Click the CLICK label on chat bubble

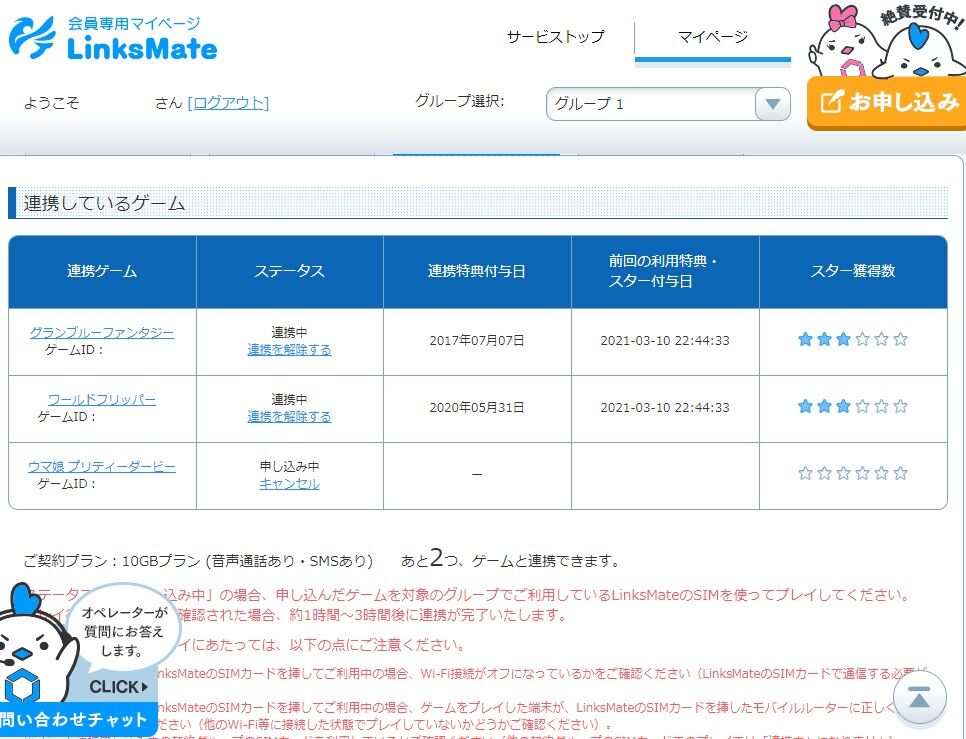(x=118, y=687)
